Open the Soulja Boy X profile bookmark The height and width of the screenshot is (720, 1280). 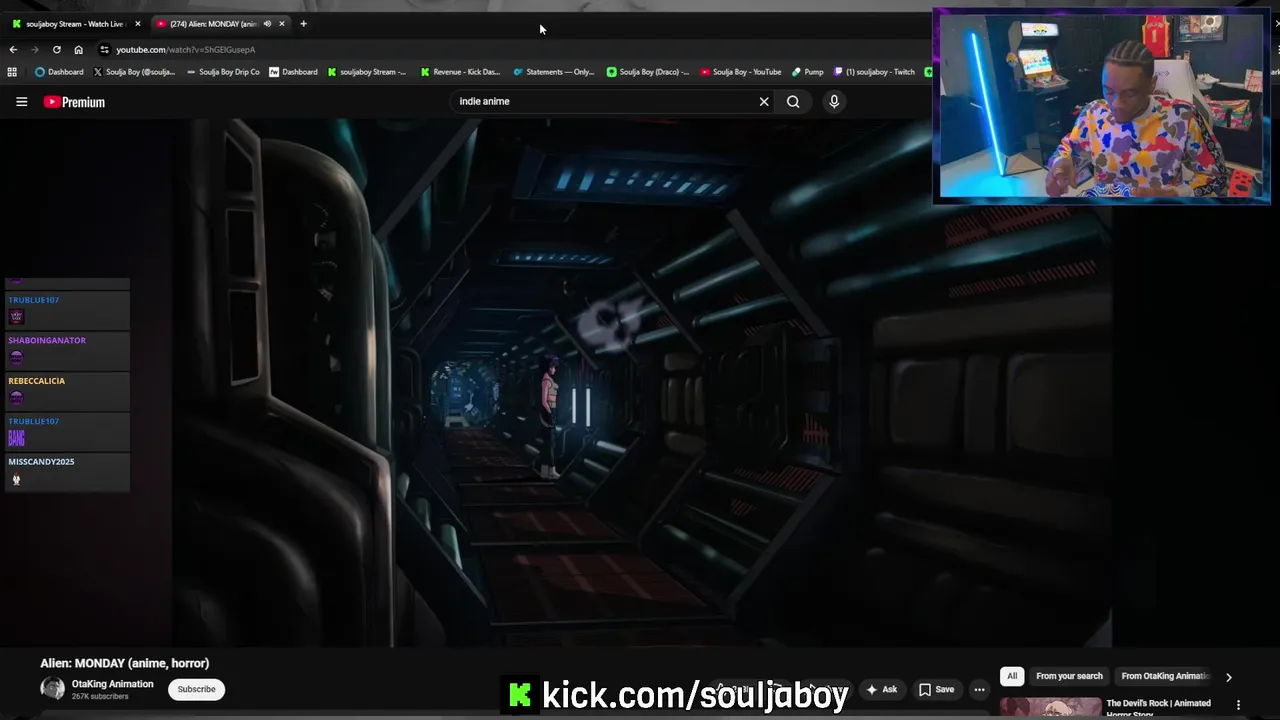point(134,72)
